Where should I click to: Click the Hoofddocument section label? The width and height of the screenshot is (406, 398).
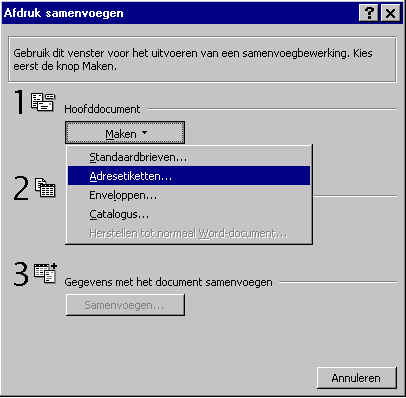[102, 109]
